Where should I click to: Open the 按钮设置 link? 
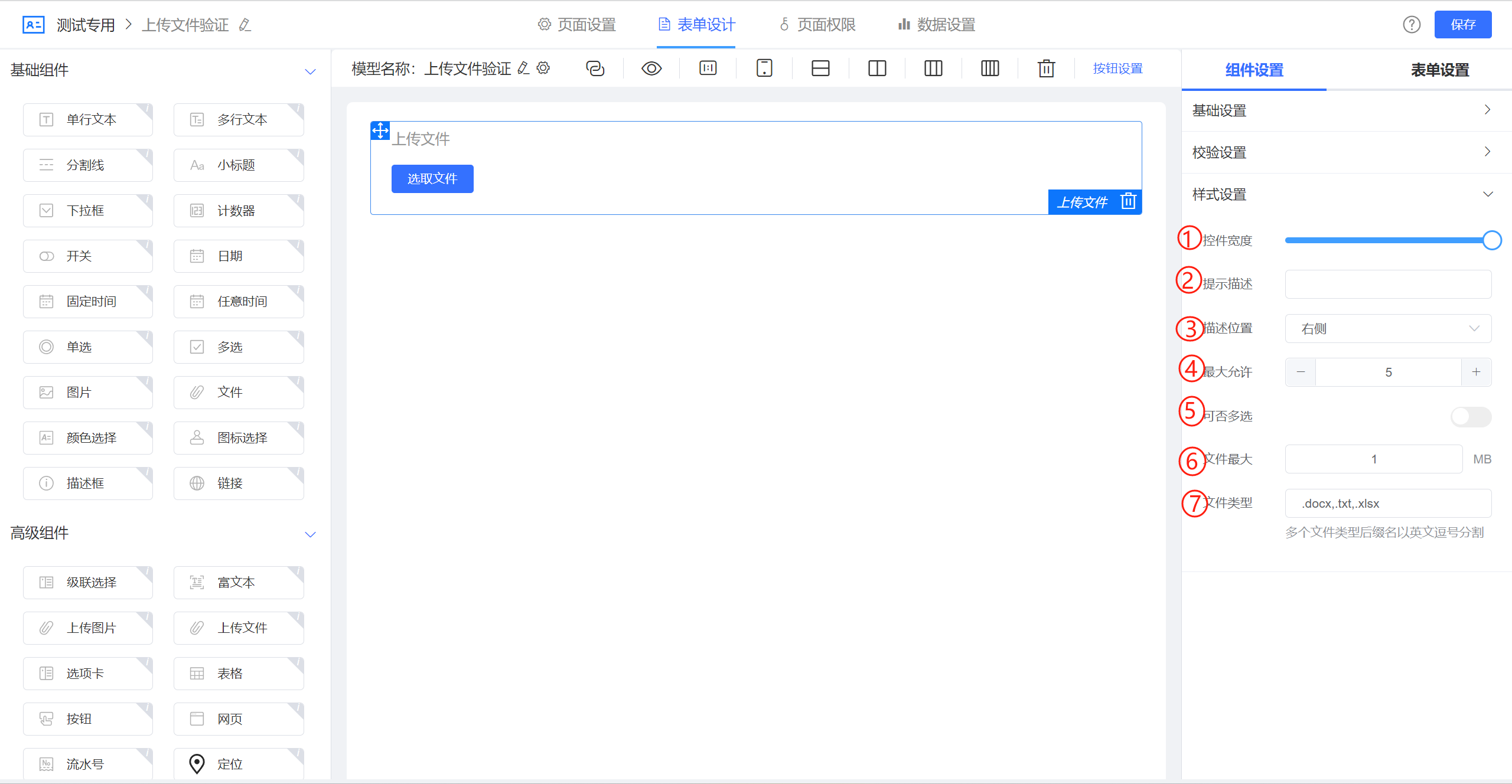(x=1117, y=68)
